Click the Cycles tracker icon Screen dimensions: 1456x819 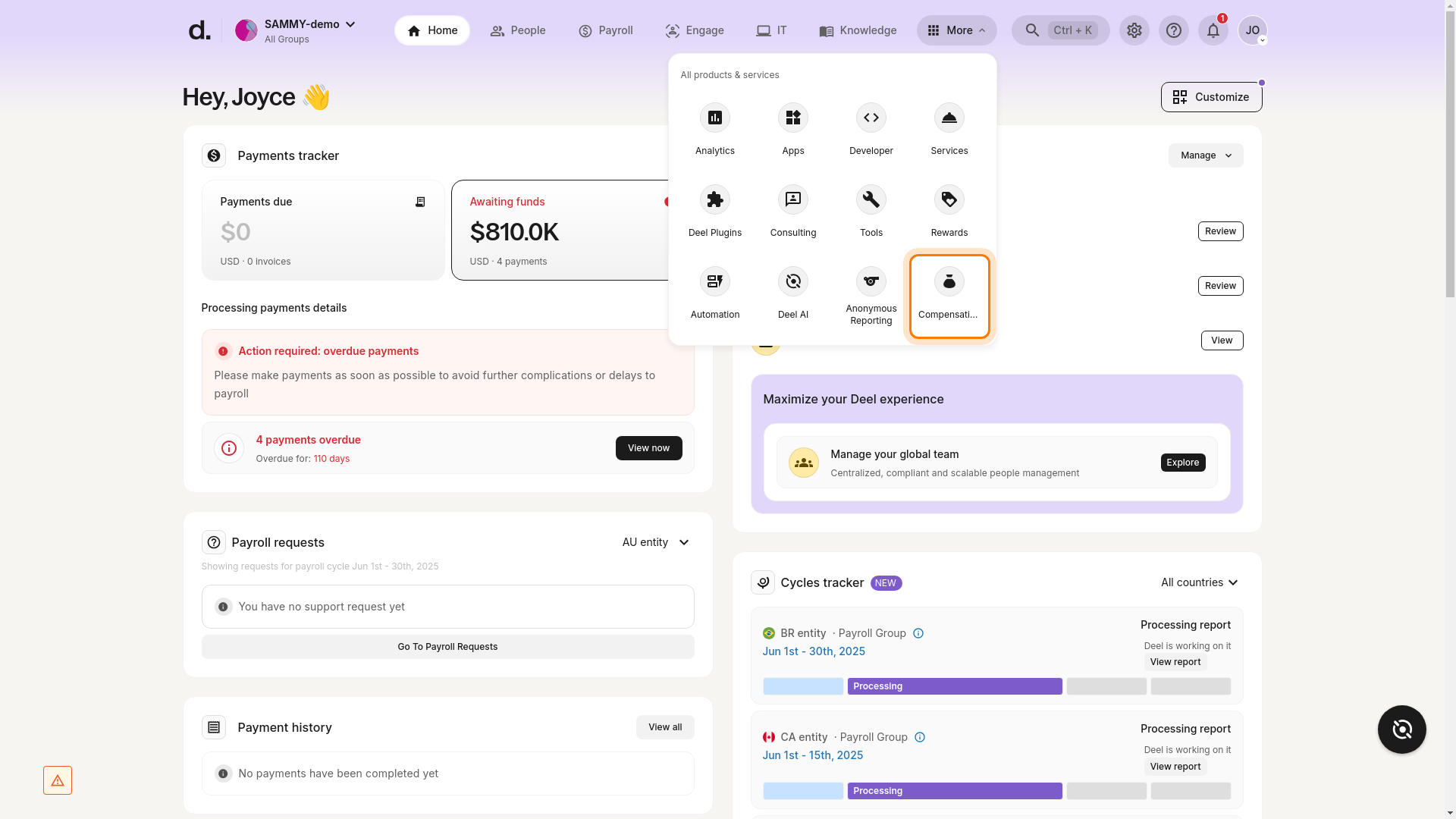762,582
